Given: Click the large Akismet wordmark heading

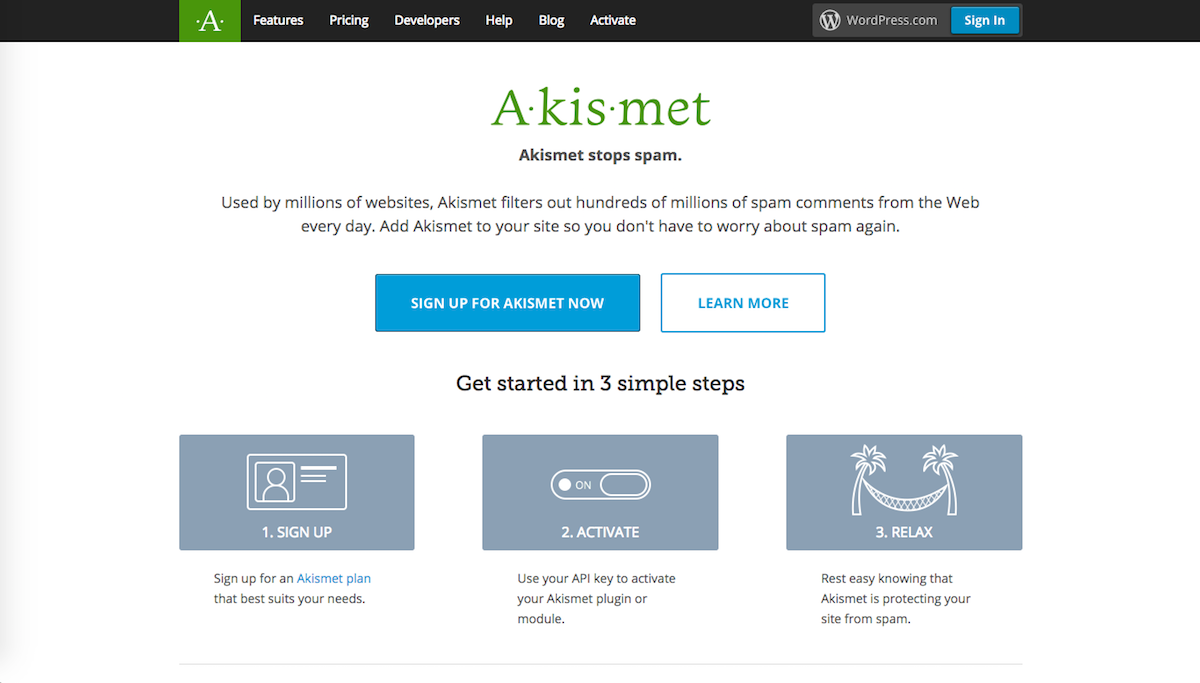Looking at the screenshot, I should pyautogui.click(x=601, y=108).
